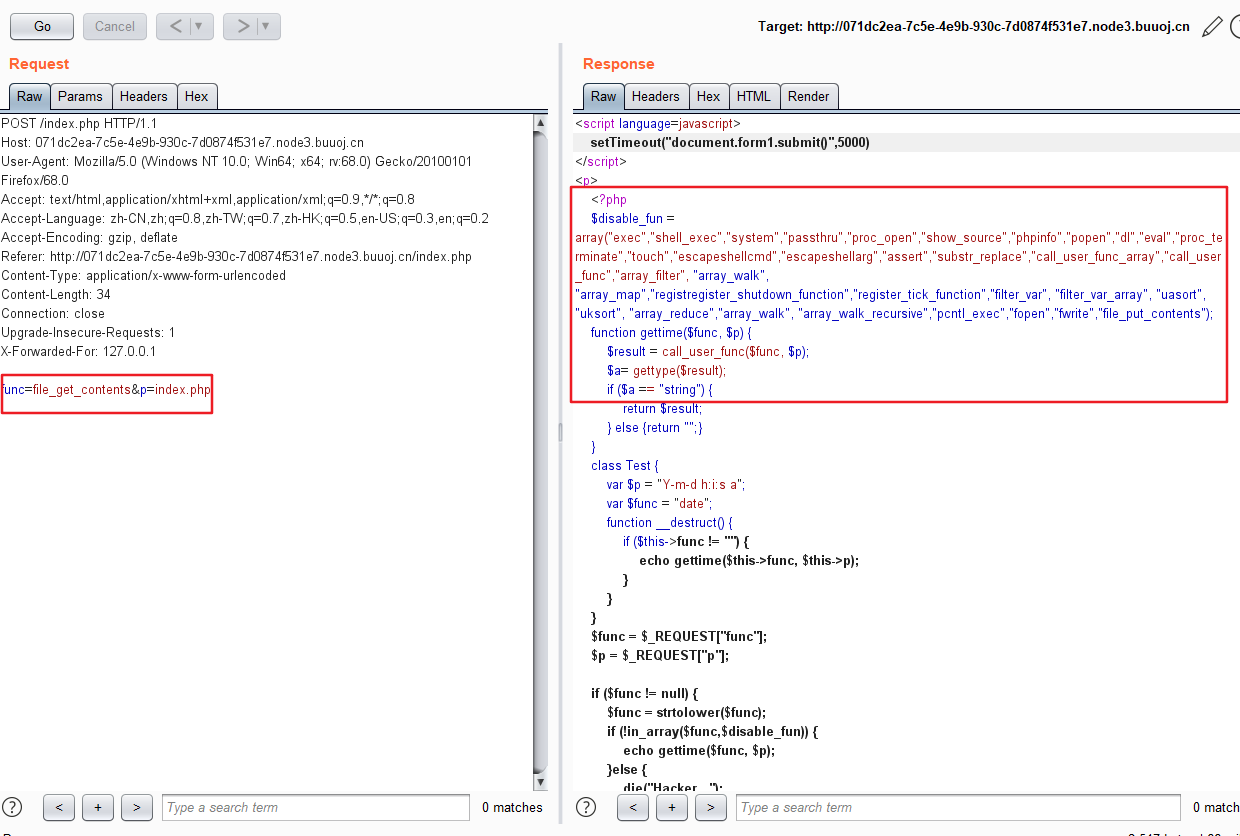Click the 'var $func = "date";' line
1240x836 pixels.
660,503
